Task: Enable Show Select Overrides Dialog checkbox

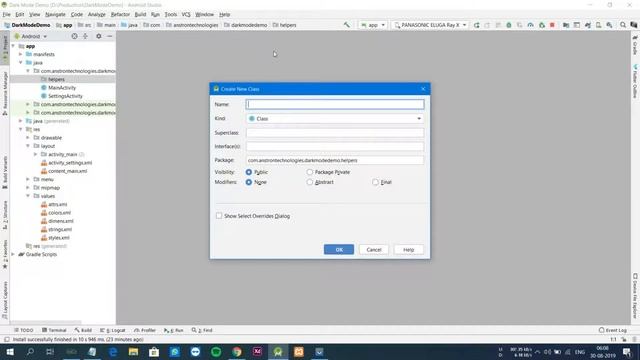Action: click(219, 216)
